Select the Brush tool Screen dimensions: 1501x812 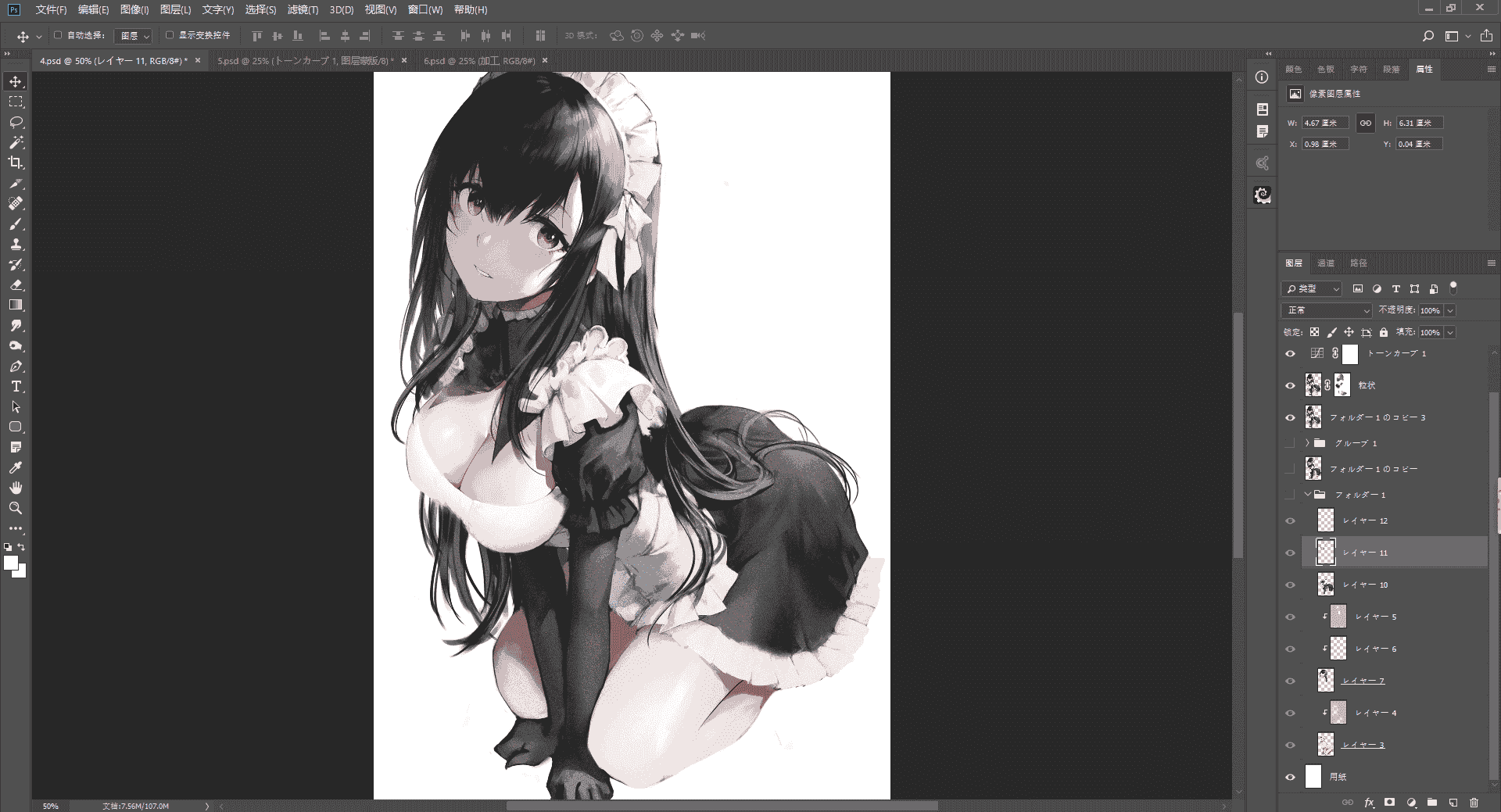[x=16, y=224]
